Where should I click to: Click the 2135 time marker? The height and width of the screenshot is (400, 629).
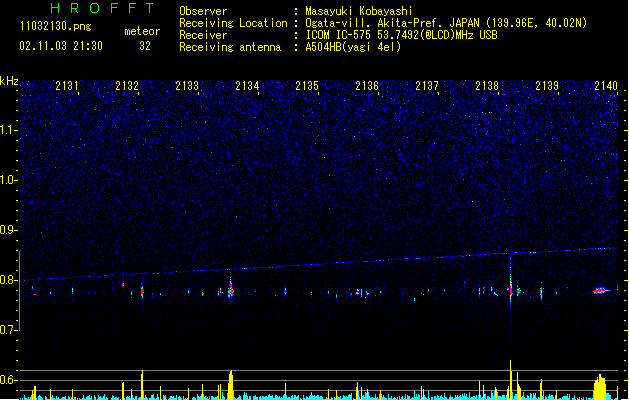(x=307, y=85)
